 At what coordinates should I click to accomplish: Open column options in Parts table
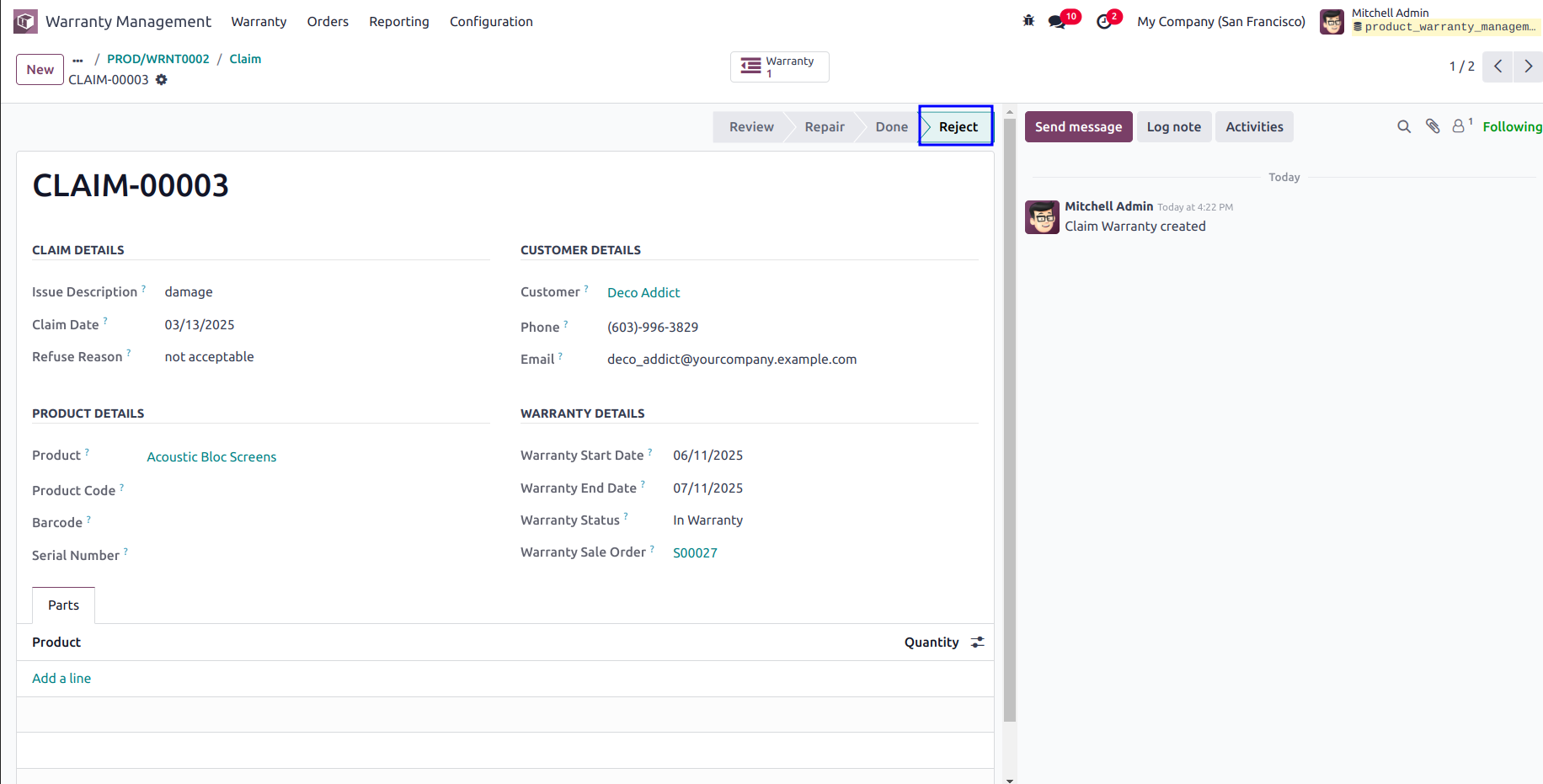pyautogui.click(x=978, y=642)
